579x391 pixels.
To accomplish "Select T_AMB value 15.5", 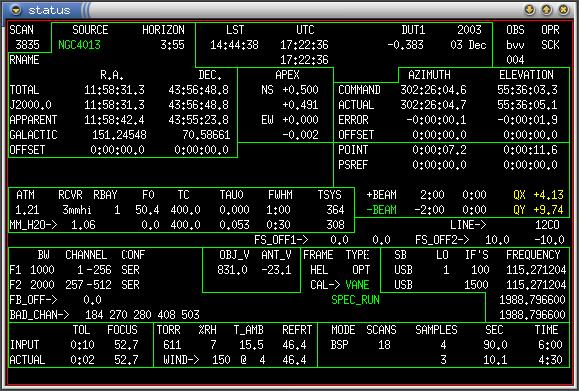I will [x=251, y=345].
